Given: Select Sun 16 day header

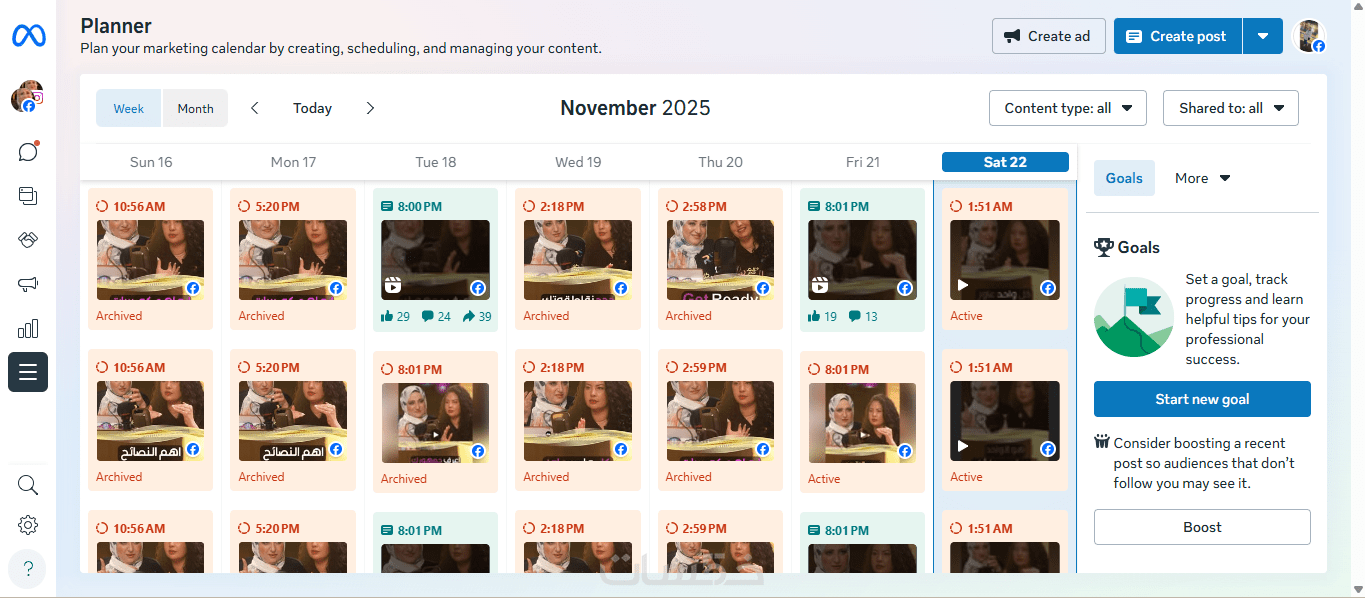Looking at the screenshot, I should (151, 162).
